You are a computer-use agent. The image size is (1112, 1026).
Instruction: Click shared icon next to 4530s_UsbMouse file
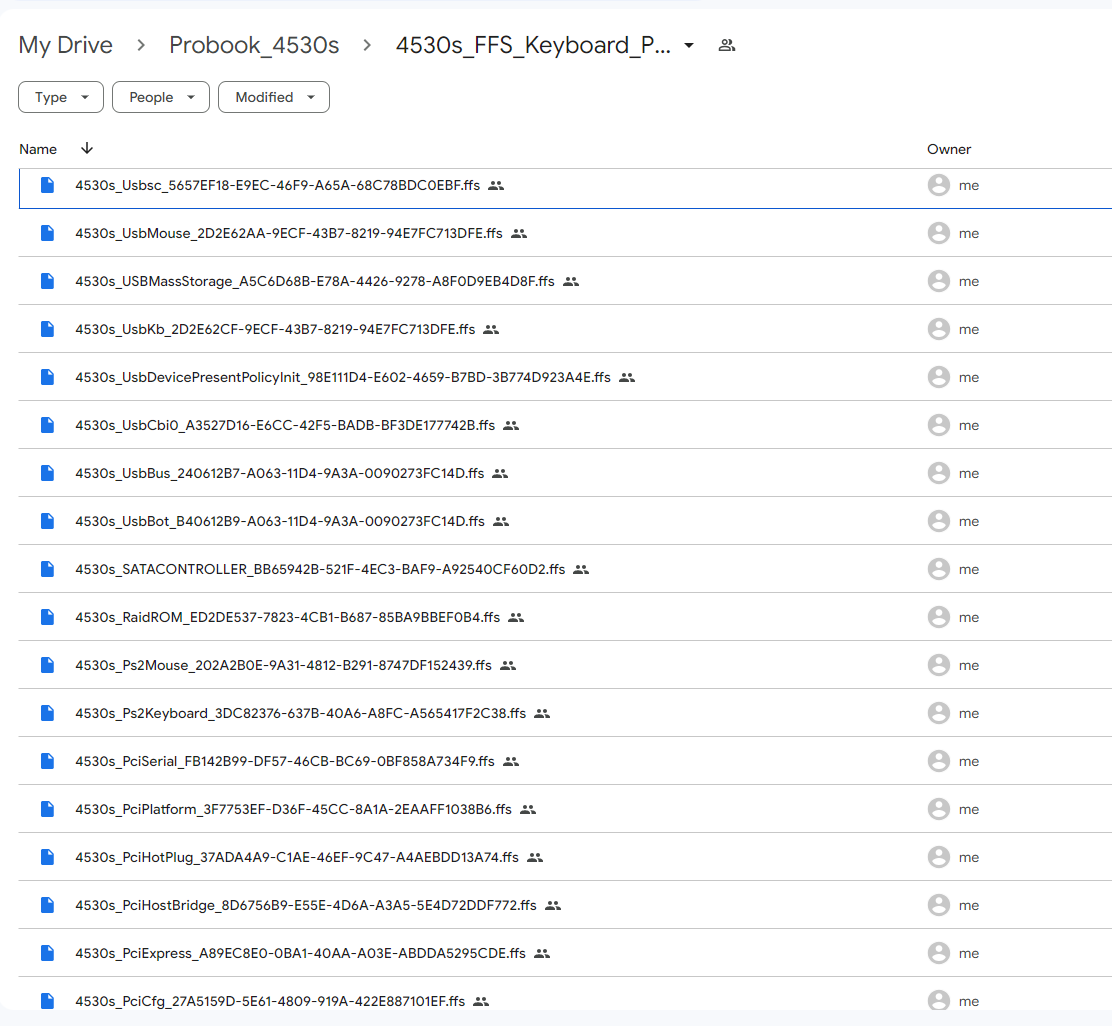click(x=519, y=234)
